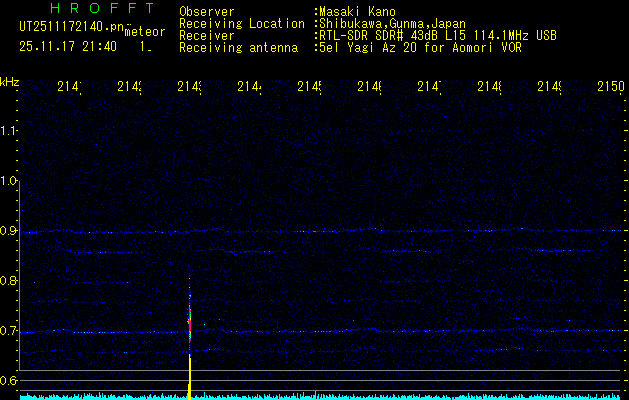This screenshot has width=629, height=400.
Task: Click the Receiving Location field label
Action: point(242,24)
